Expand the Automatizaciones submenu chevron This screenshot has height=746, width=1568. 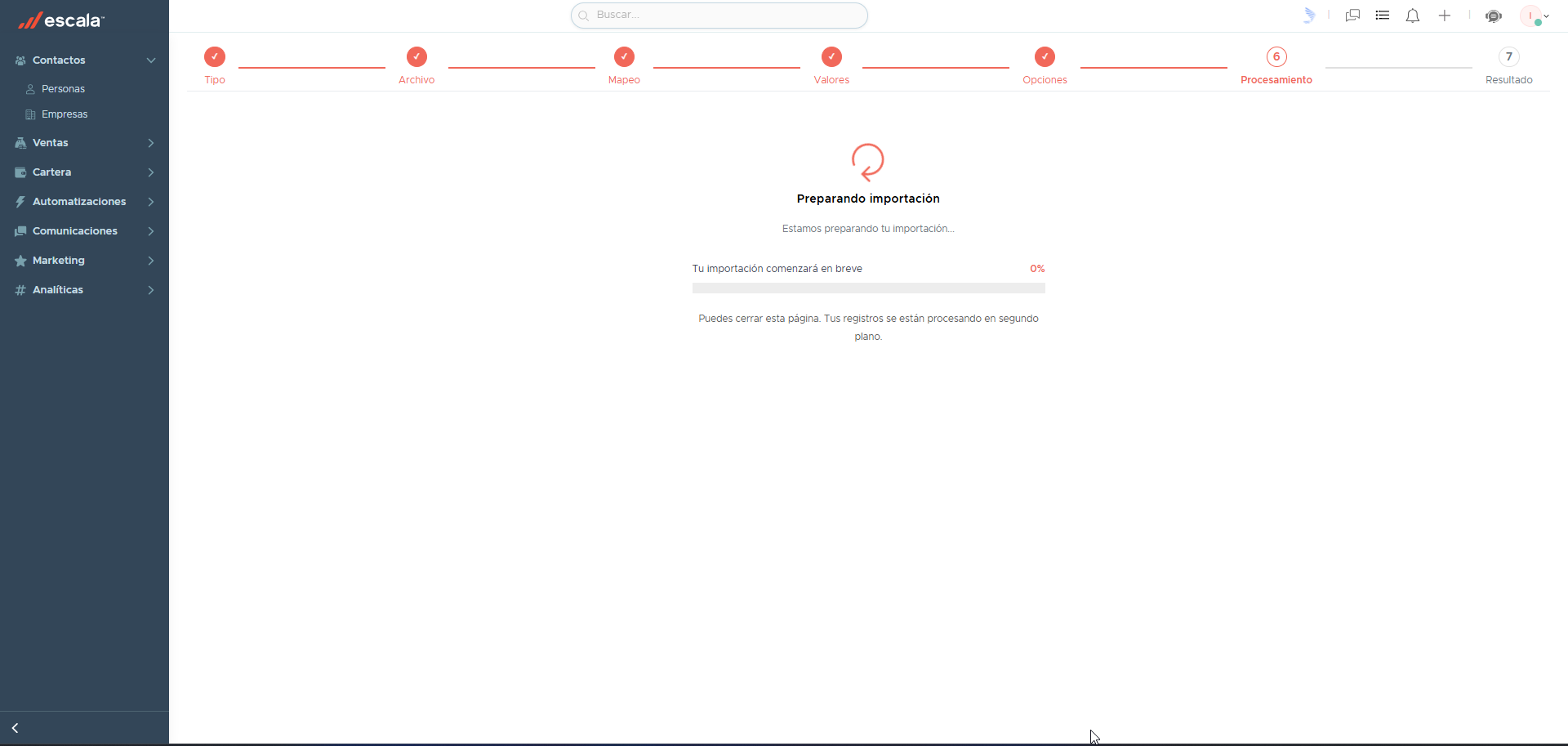pos(151,202)
